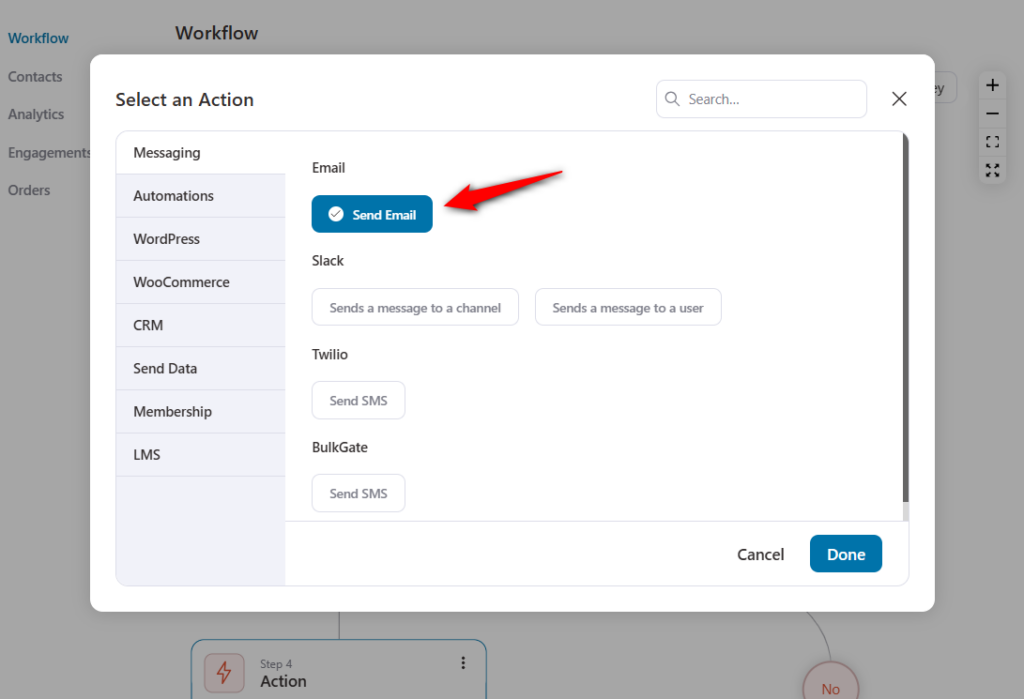Click the fit-to-view canvas icon
Viewport: 1024px width, 699px height.
pyautogui.click(x=992, y=142)
